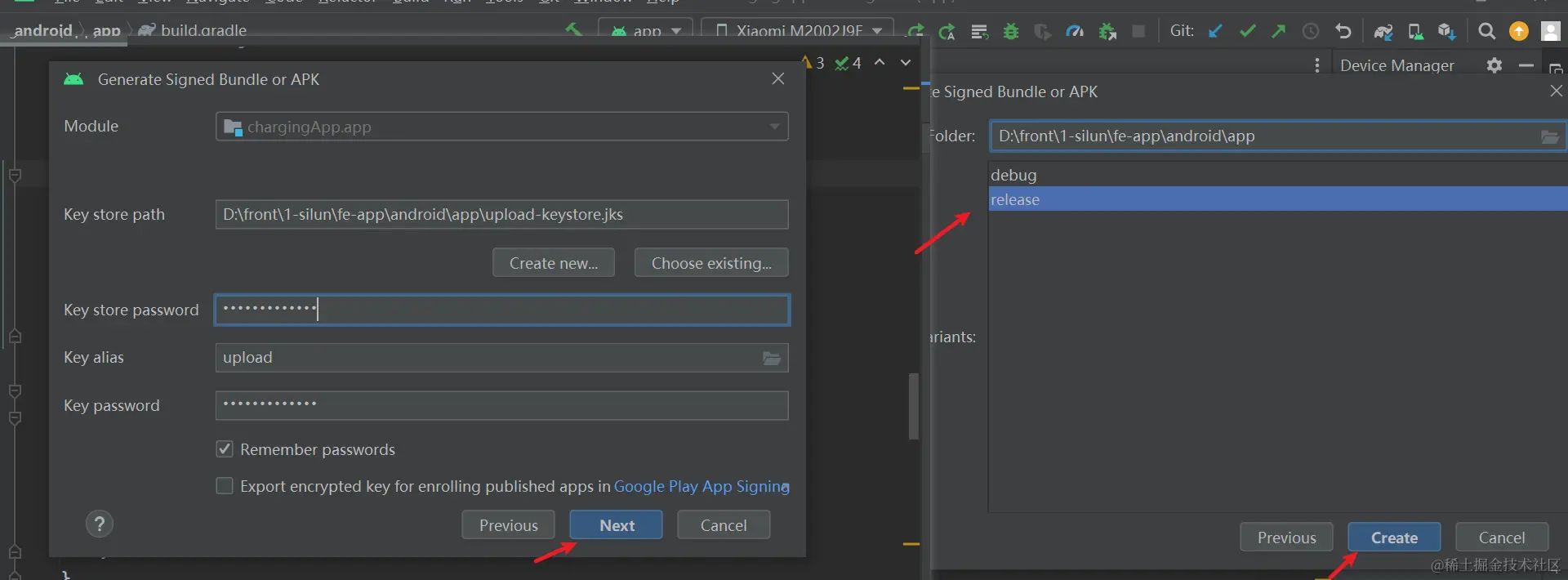The image size is (1568, 580).
Task: Click Previous in the keystore dialog
Action: [508, 525]
